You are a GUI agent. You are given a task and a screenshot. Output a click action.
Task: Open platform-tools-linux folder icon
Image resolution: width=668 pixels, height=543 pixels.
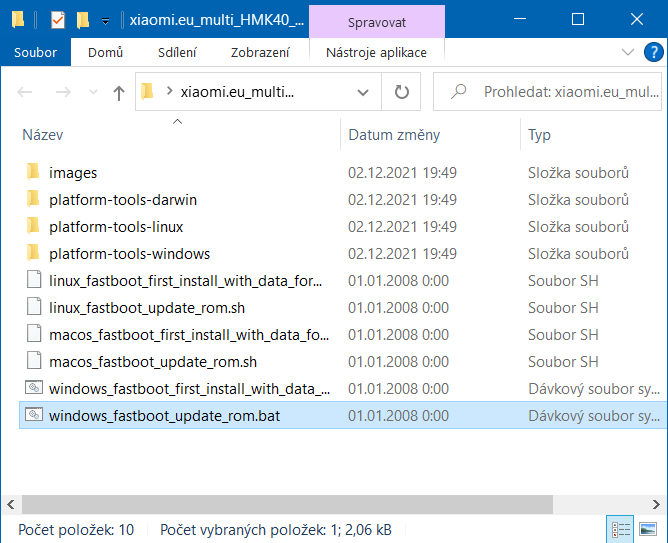click(33, 226)
